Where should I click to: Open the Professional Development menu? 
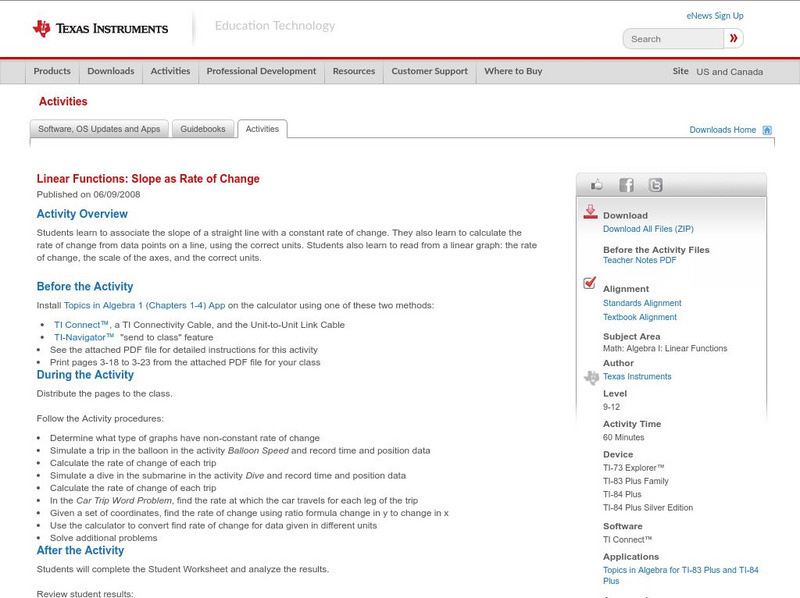(x=261, y=71)
